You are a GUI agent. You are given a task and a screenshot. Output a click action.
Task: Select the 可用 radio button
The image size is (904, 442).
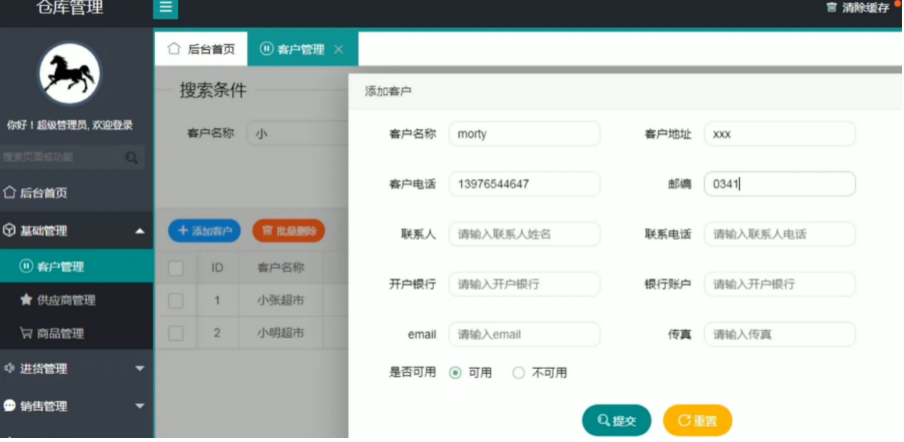455,373
